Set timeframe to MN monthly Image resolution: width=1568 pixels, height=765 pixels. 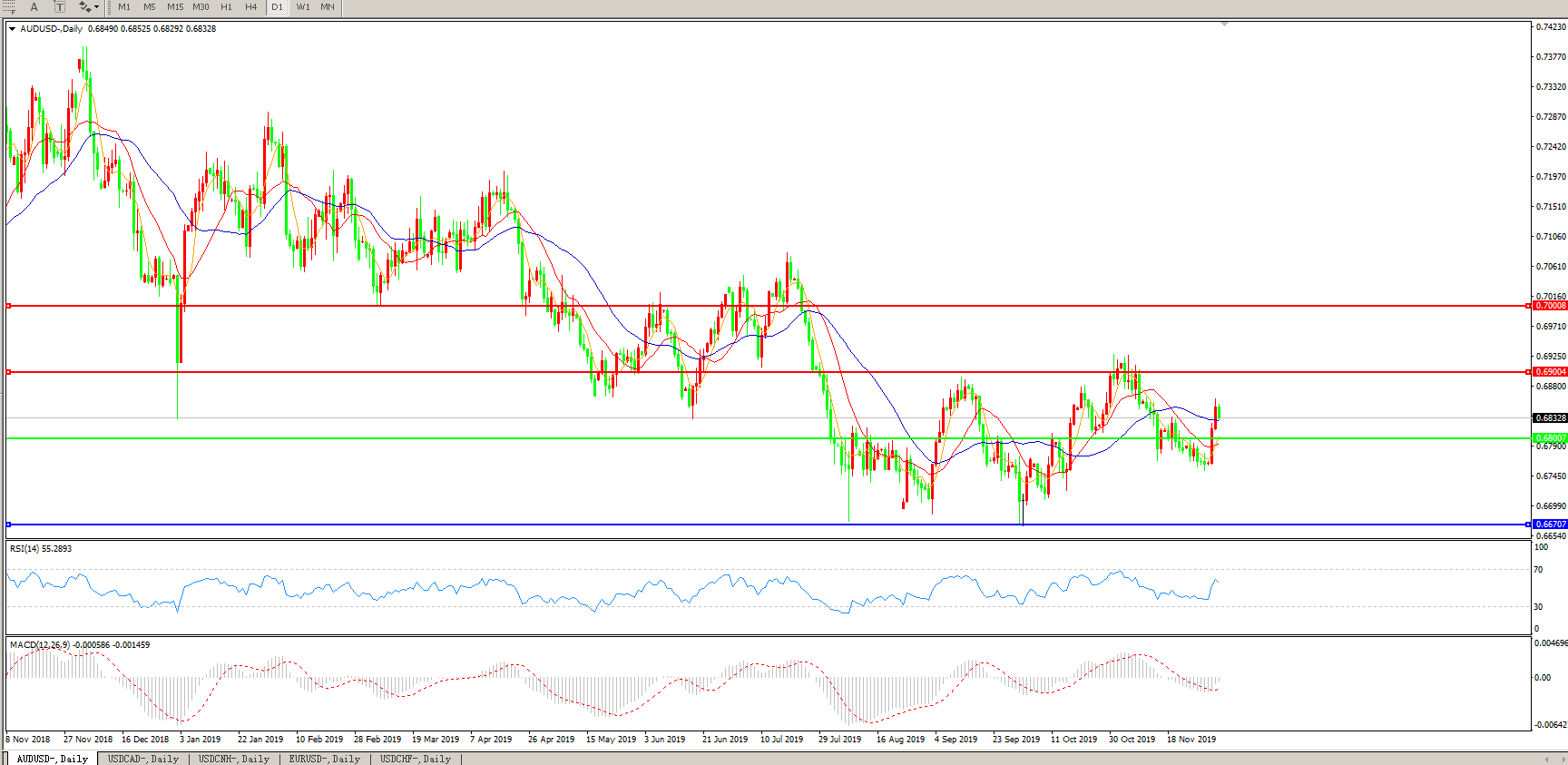[328, 7]
